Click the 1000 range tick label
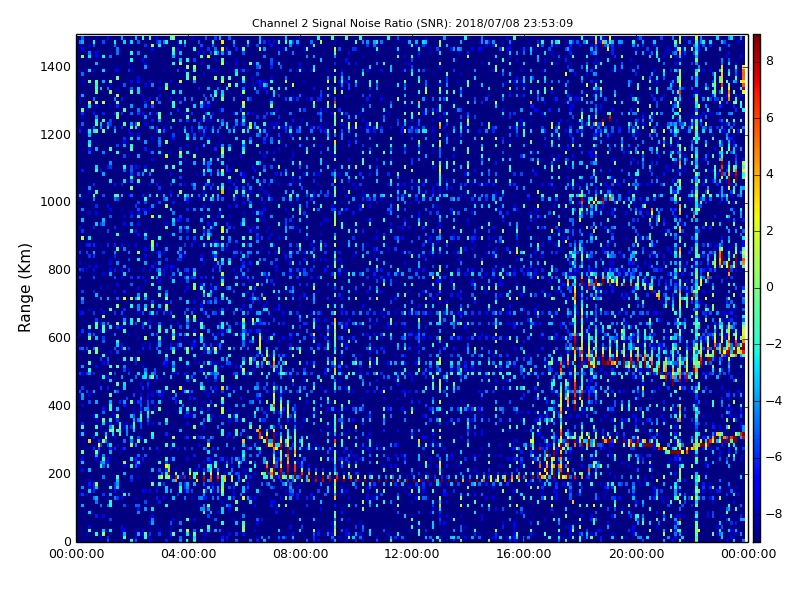Screen dimensions: 800x600 [56, 202]
